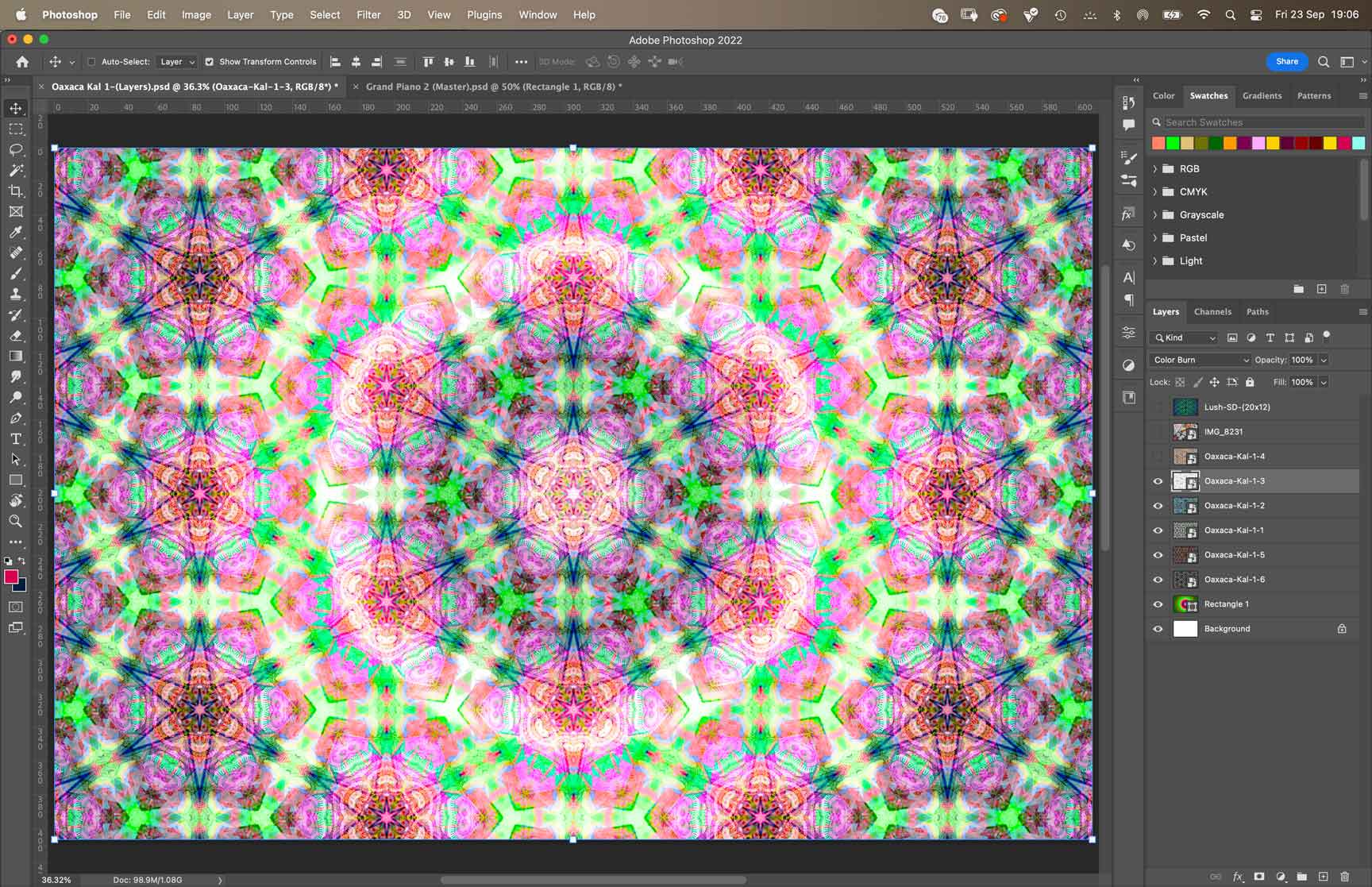
Task: Open the Plugins menu
Action: 484,14
